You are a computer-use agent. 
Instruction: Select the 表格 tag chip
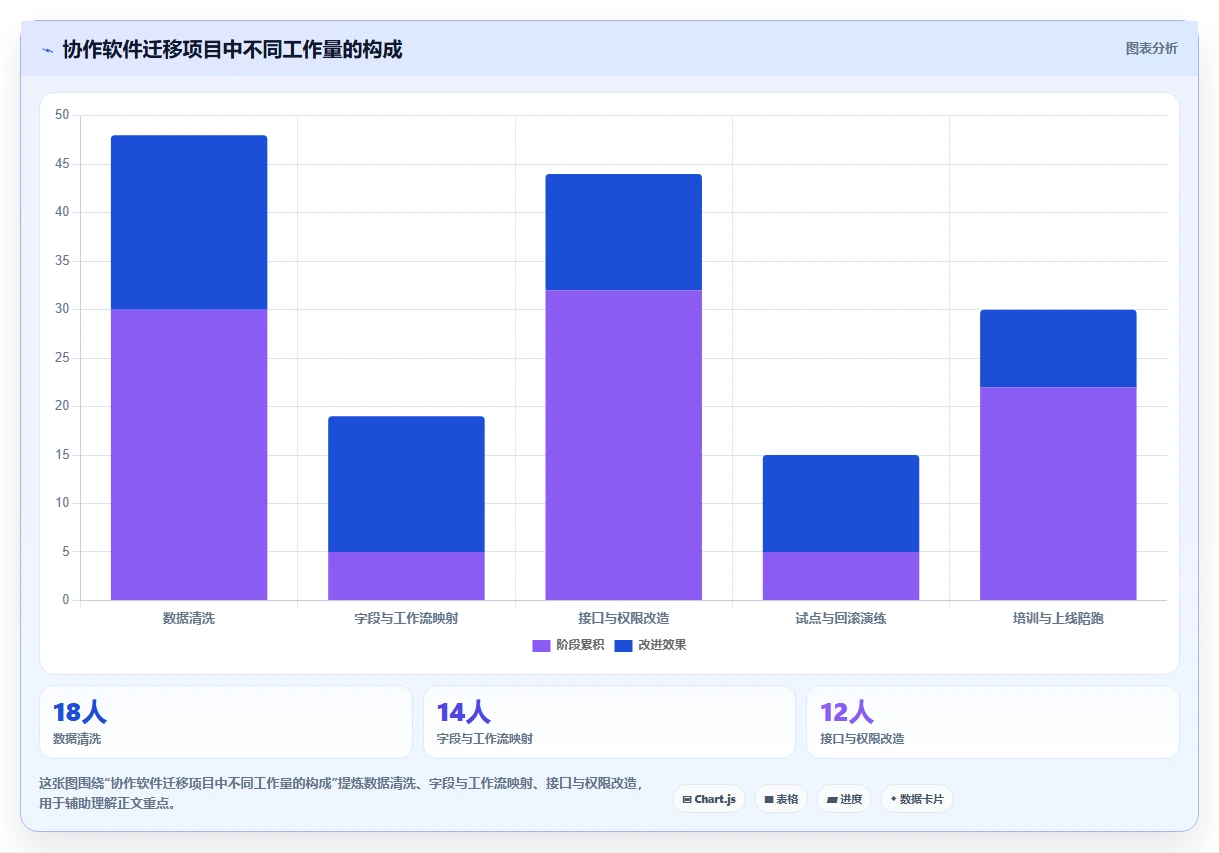point(781,799)
